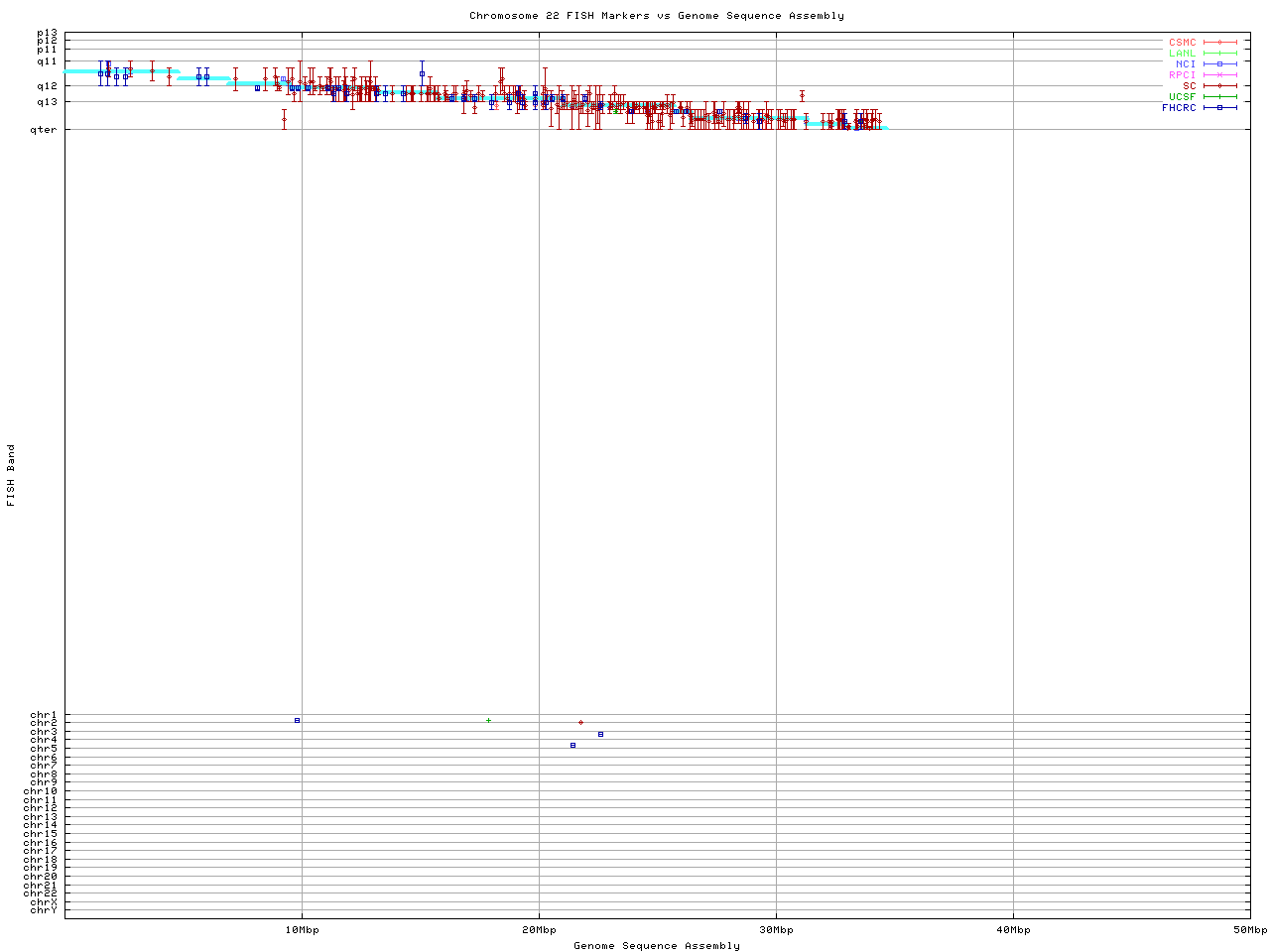1270x952 pixels.
Task: Click the q11 y-axis band label
Action: [47, 61]
